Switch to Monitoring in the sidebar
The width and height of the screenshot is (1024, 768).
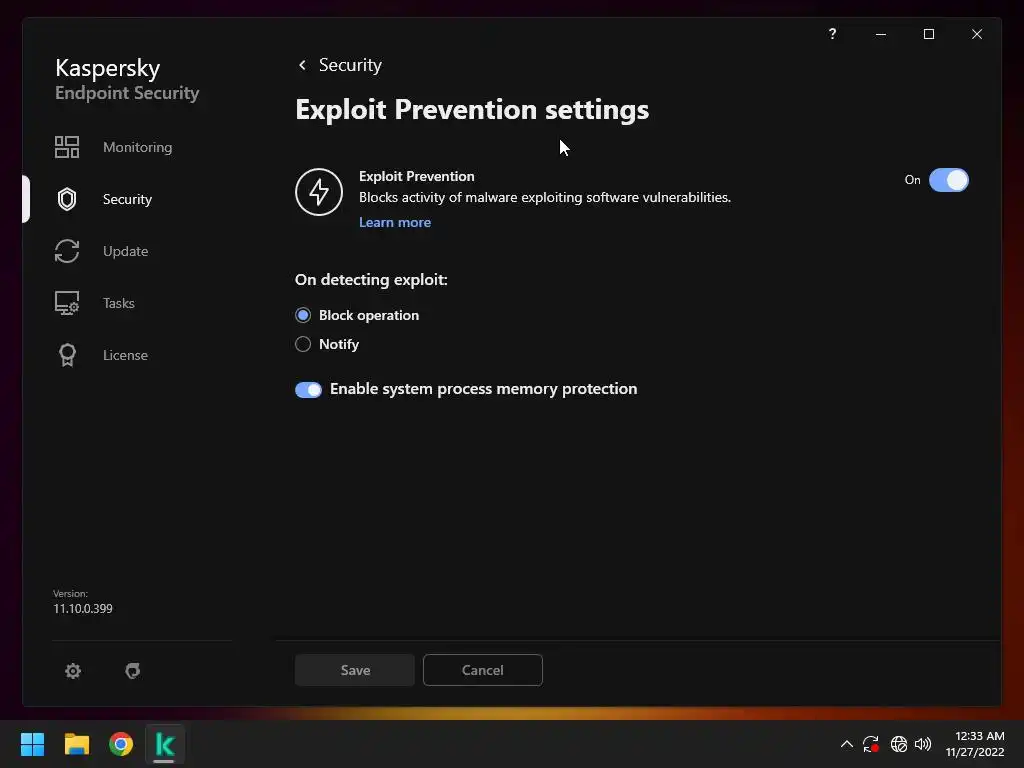click(x=137, y=147)
